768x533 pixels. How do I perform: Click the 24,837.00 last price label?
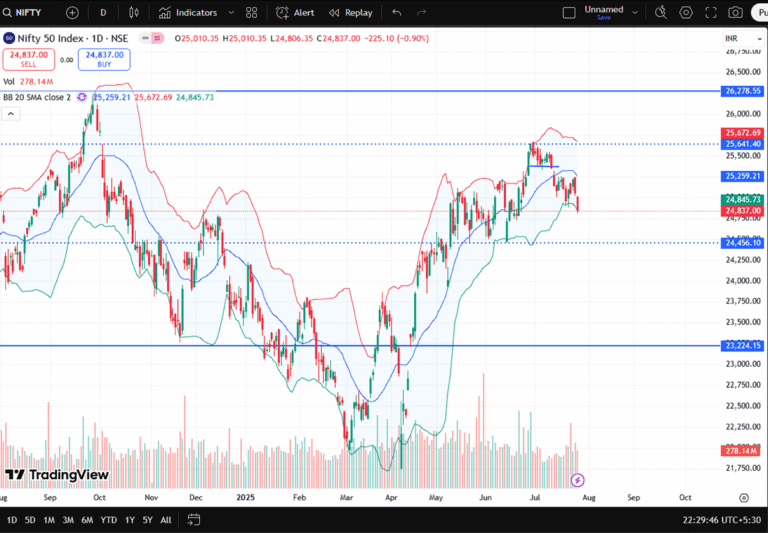pos(743,211)
